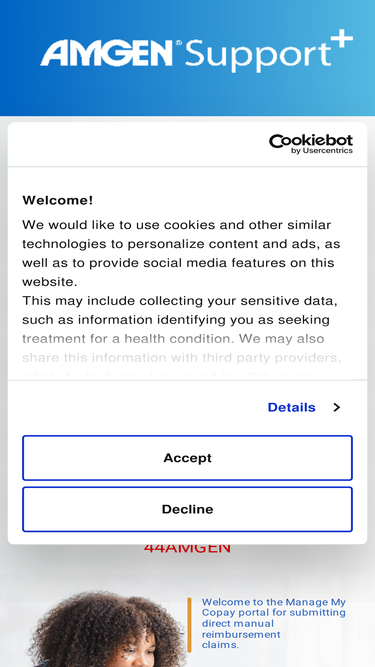
Task: Click the right chevron beside Details
Action: tap(337, 408)
